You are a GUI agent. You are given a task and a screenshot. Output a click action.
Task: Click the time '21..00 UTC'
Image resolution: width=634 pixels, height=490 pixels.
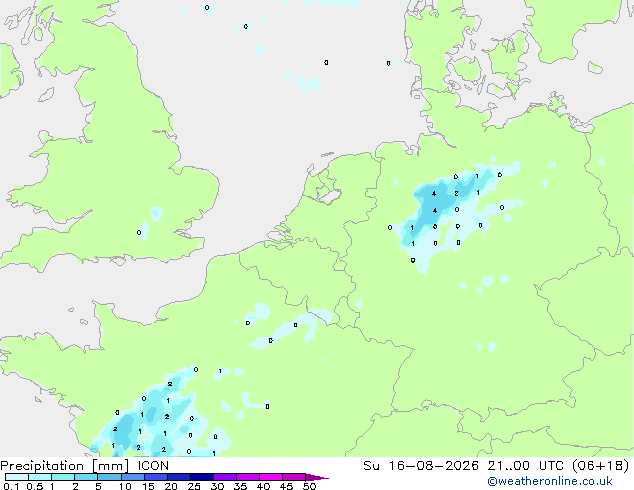pos(525,466)
